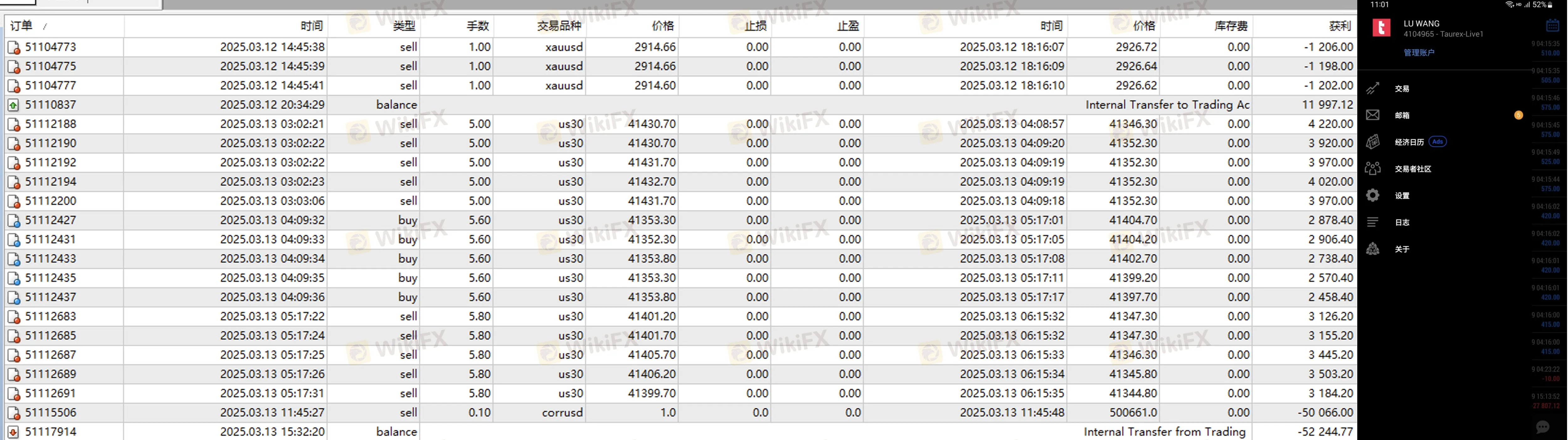Select order 51115506 corrusd row

[x=50, y=413]
